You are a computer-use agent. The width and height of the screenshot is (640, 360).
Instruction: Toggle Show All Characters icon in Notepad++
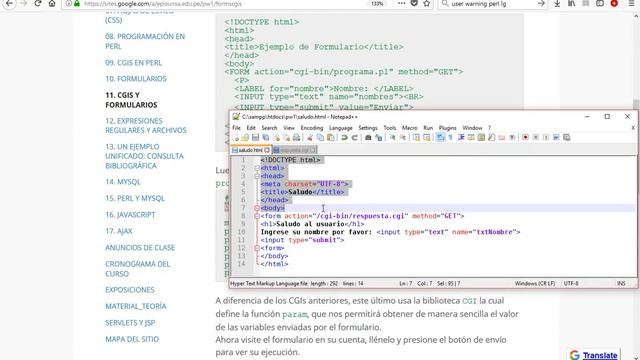pos(450,138)
